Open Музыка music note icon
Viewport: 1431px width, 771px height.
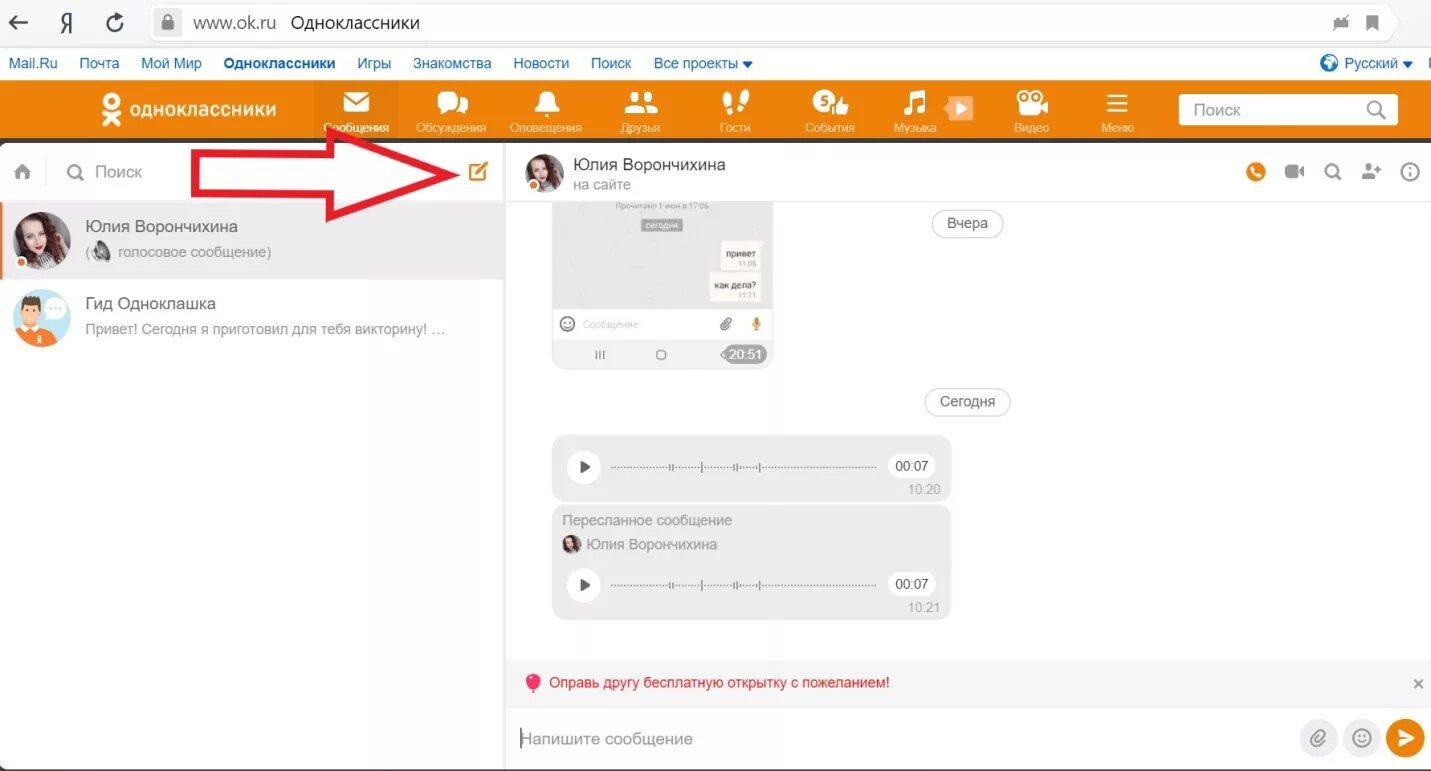click(914, 110)
